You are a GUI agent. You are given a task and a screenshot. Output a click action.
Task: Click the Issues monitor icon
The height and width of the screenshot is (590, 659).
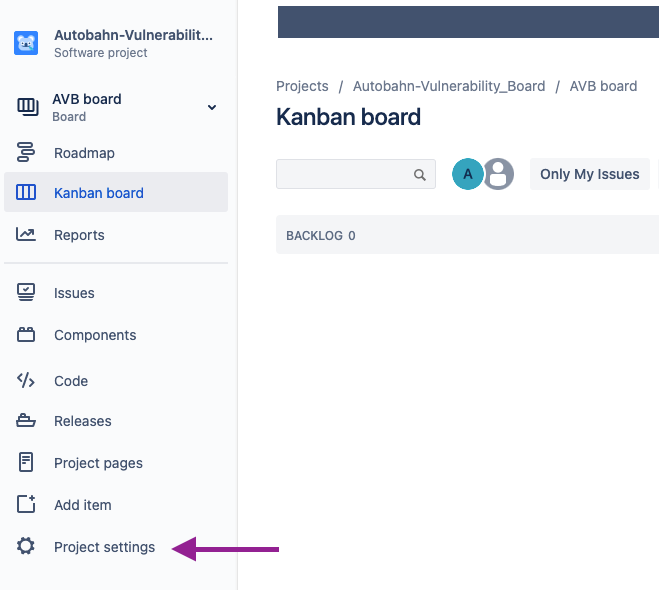click(26, 292)
